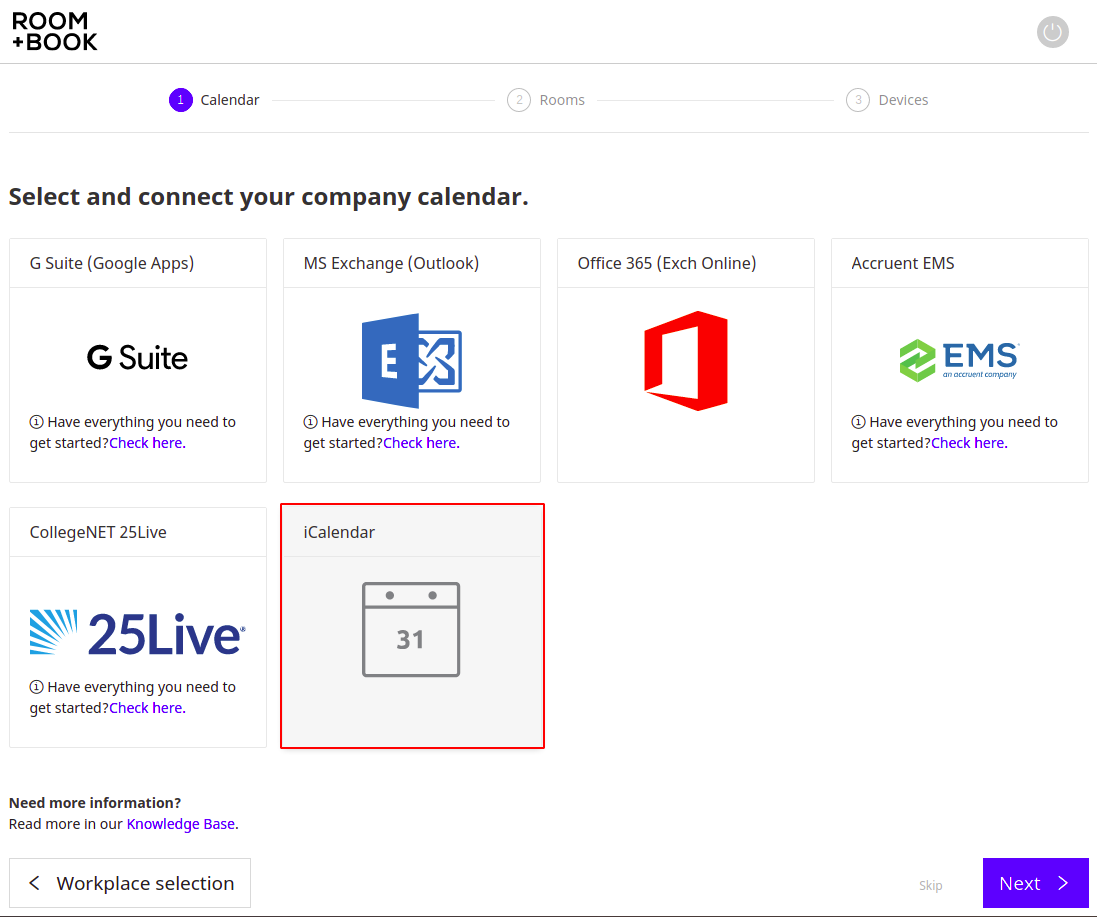Click the Skip link

[930, 886]
